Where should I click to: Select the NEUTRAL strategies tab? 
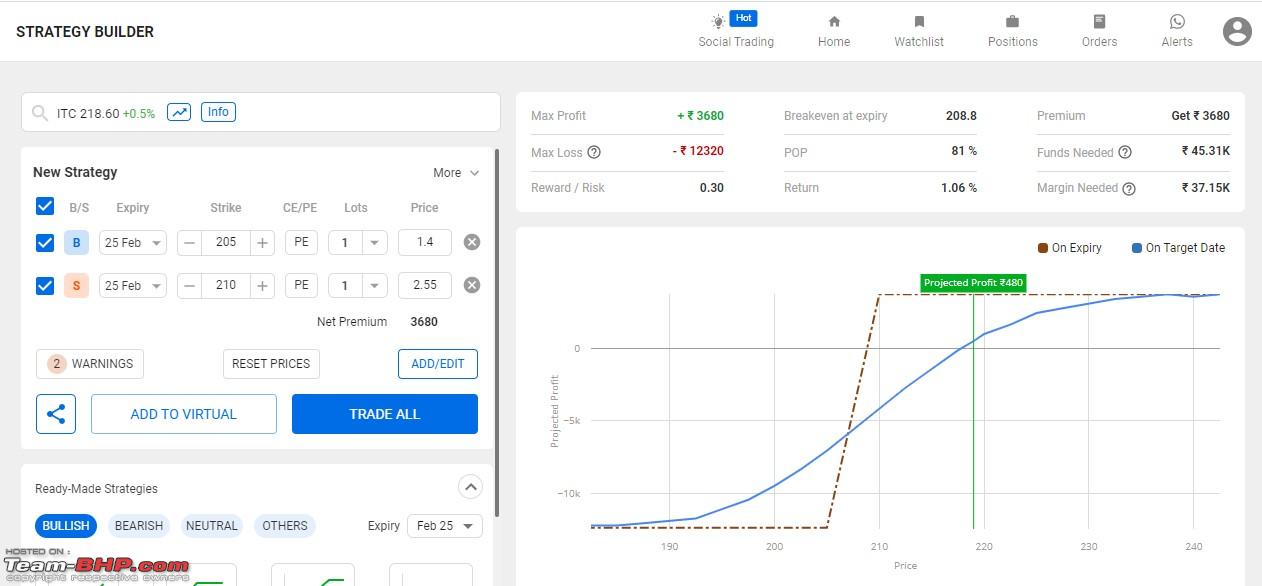pyautogui.click(x=212, y=526)
